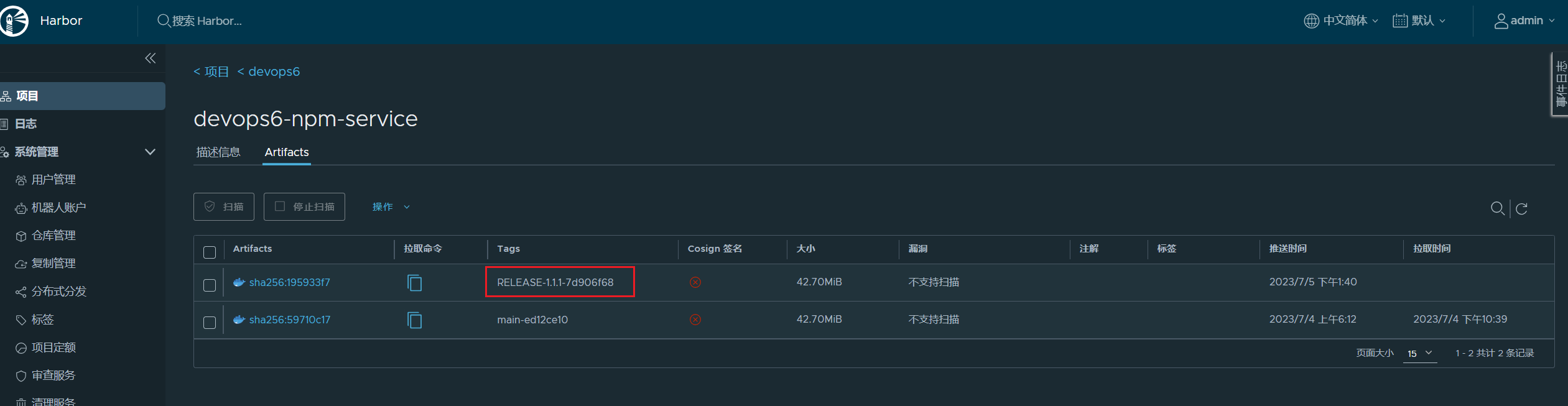Copy pull command for sha256:195933f7
This screenshot has height=406, width=1568.
[x=414, y=283]
